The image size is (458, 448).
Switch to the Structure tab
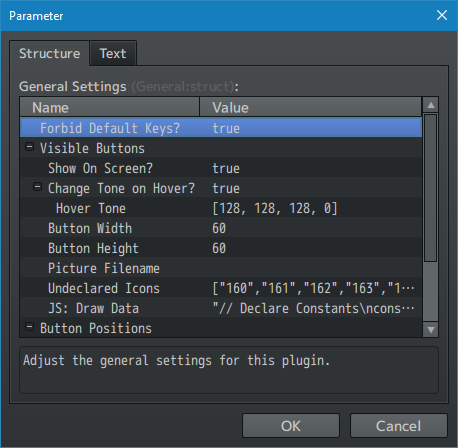(x=49, y=53)
